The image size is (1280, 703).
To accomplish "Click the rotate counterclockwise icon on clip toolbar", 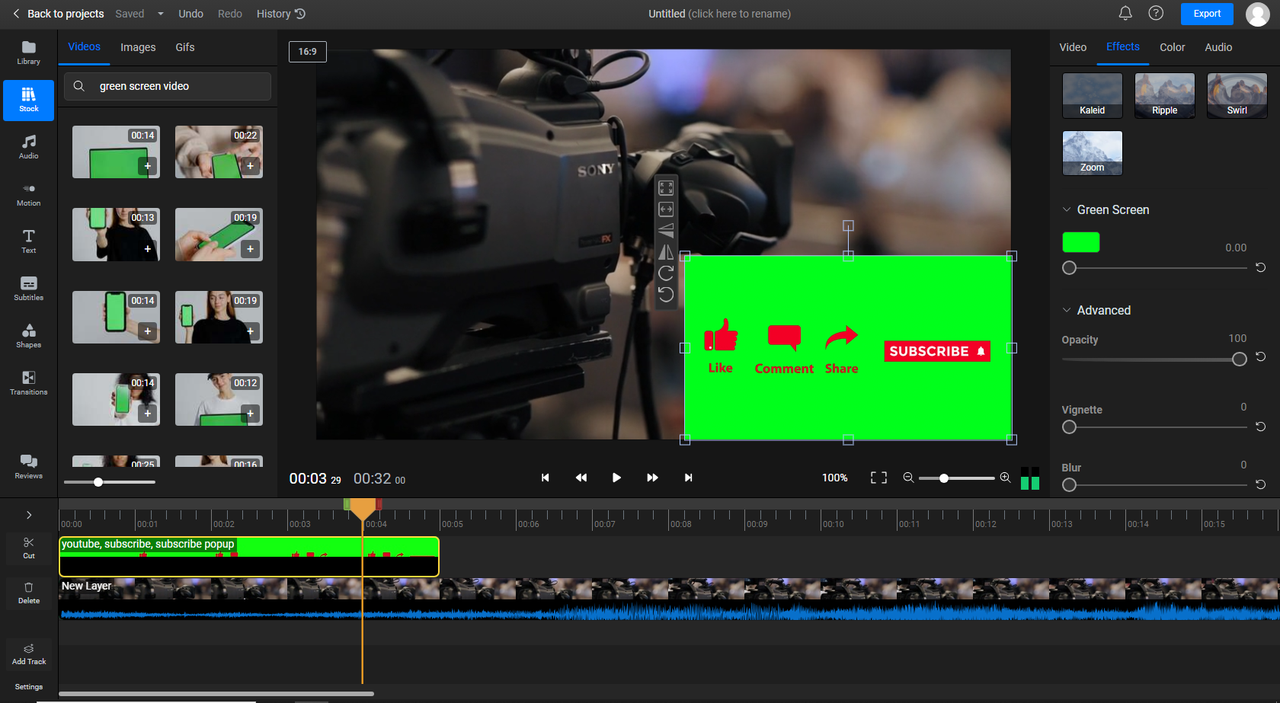I will point(666,294).
